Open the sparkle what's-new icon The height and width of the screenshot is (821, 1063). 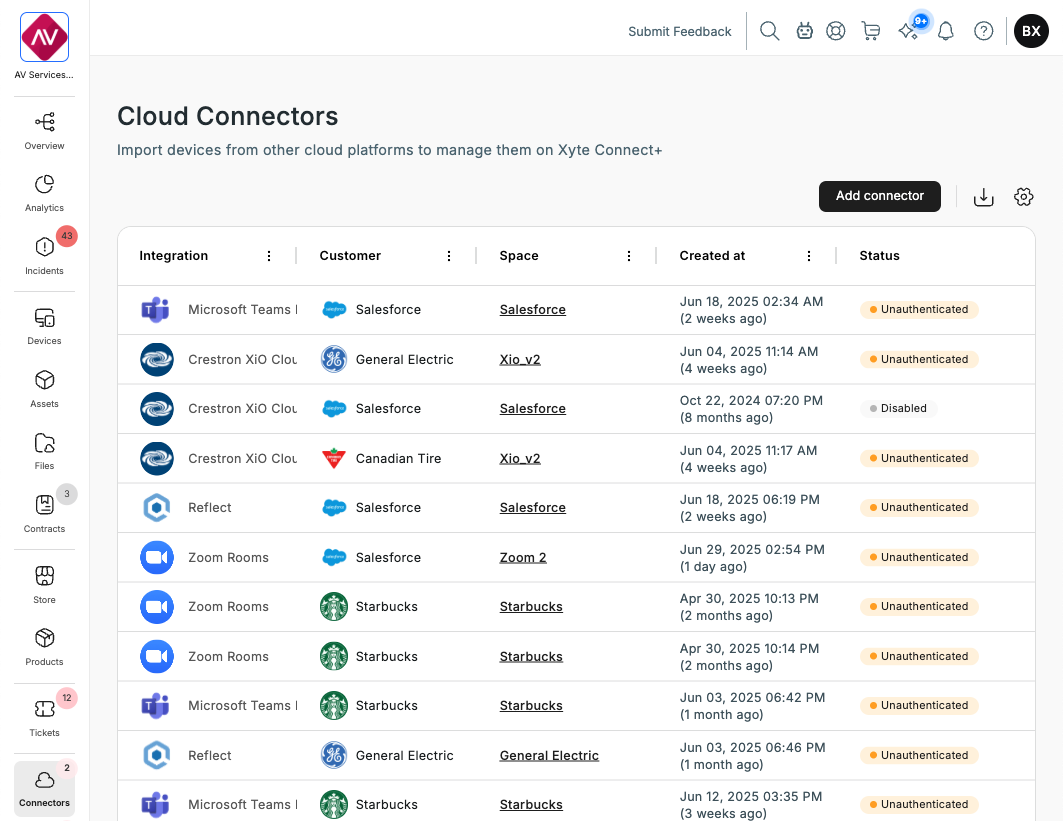[x=909, y=30]
